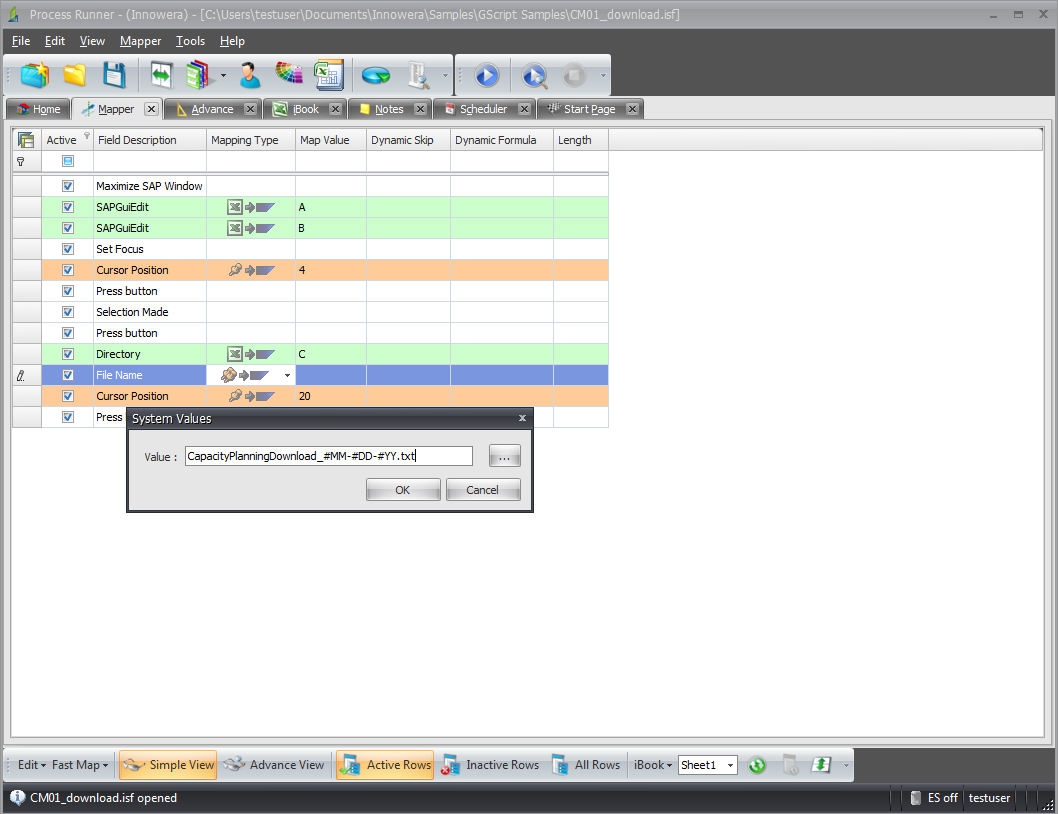Click the color palette fan icon
The height and width of the screenshot is (814, 1058).
click(x=289, y=75)
